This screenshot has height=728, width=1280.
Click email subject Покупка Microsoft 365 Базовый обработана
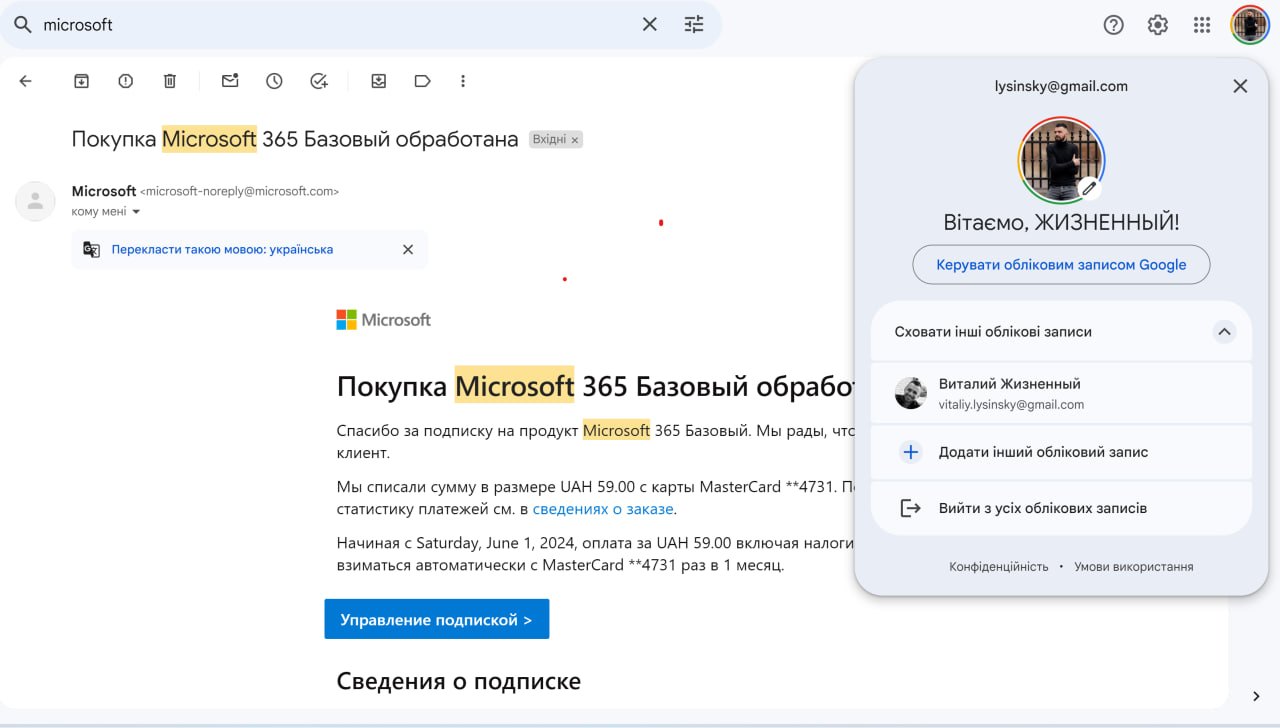(x=295, y=139)
